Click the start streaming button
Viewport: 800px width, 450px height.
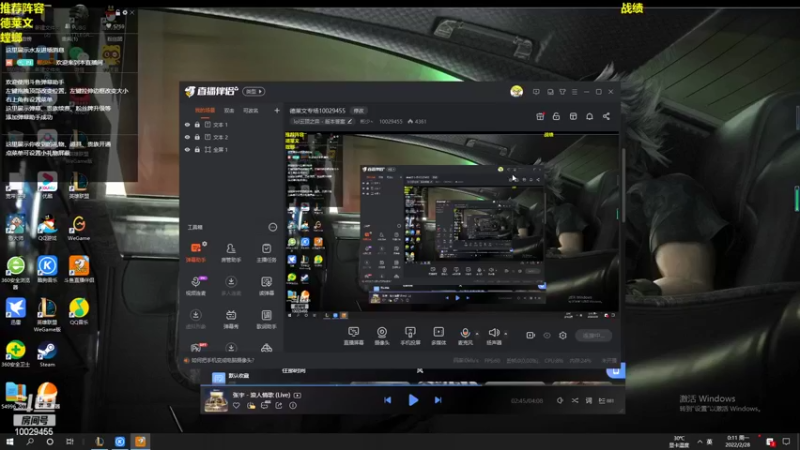[593, 335]
